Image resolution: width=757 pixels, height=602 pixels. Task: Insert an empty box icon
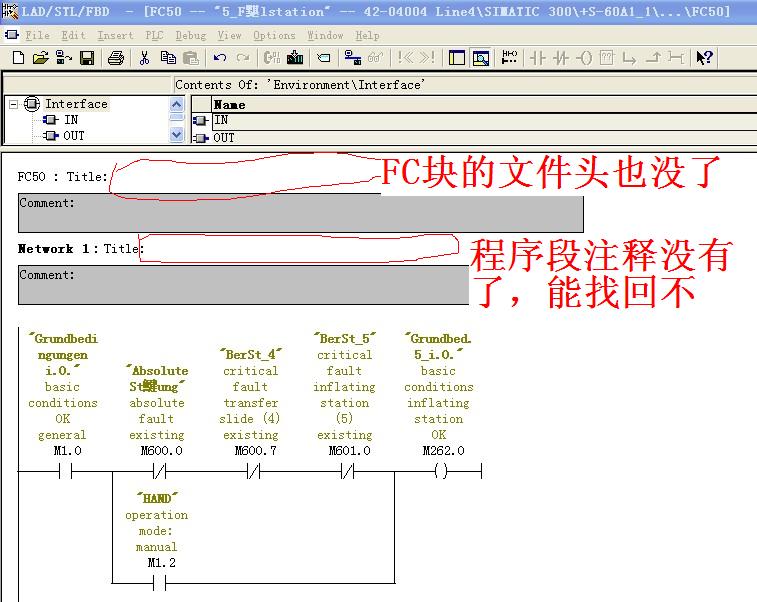point(606,58)
